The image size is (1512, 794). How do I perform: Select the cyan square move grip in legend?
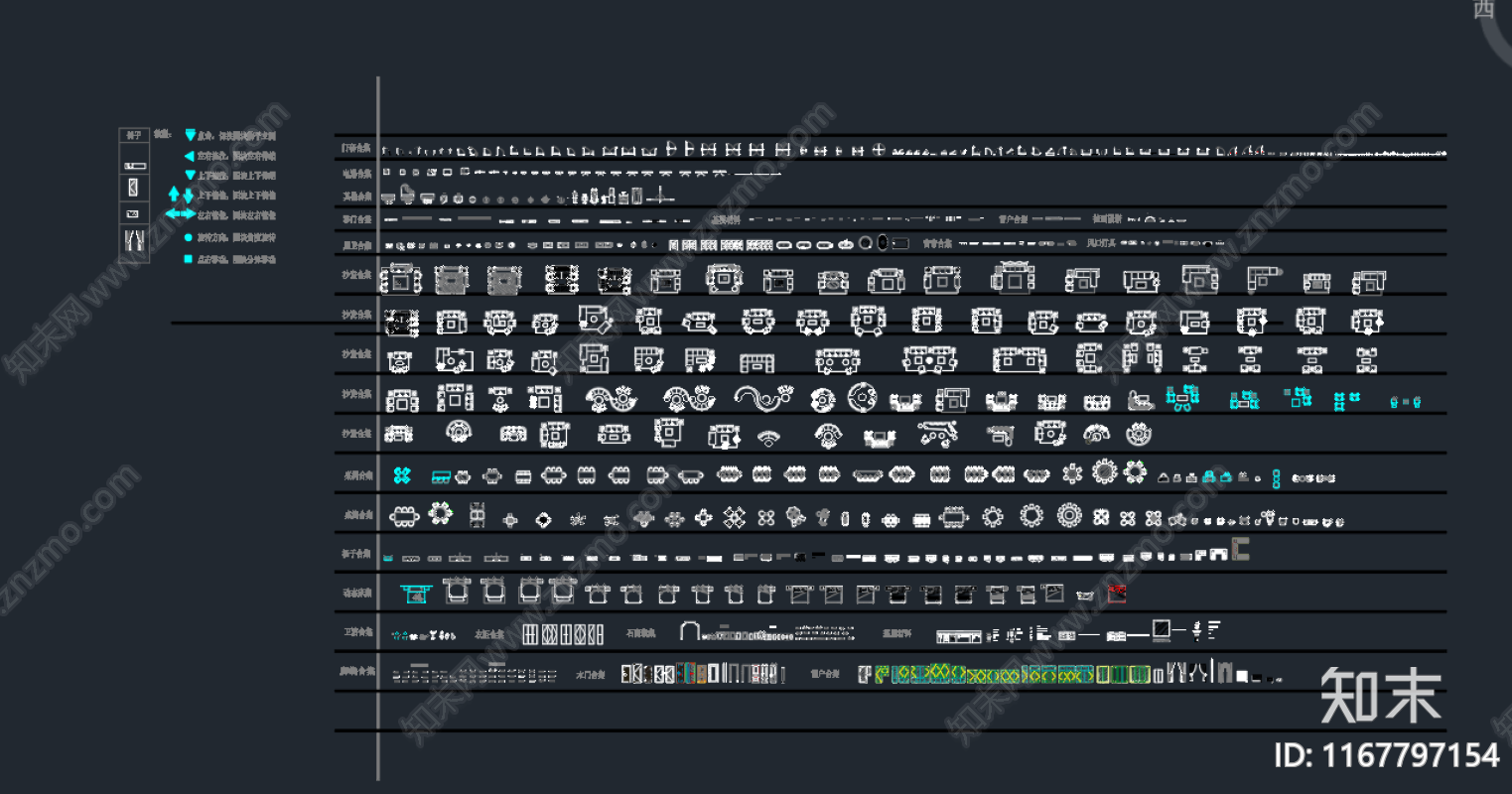189,259
